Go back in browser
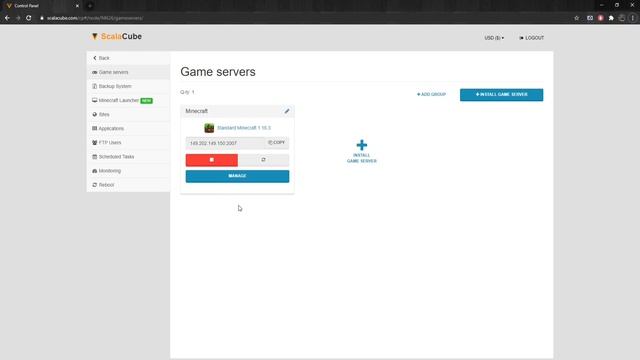Image resolution: width=640 pixels, height=360 pixels. pos(7,18)
